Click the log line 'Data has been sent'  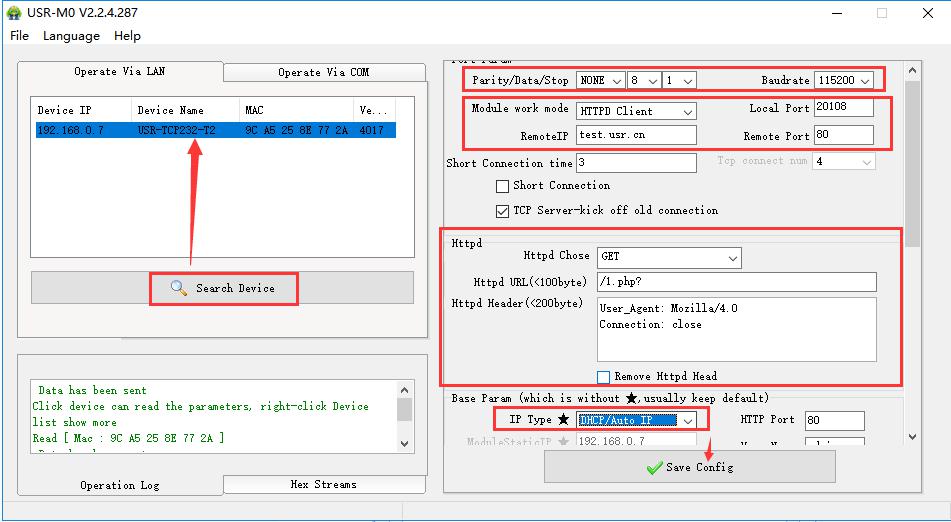[x=92, y=390]
